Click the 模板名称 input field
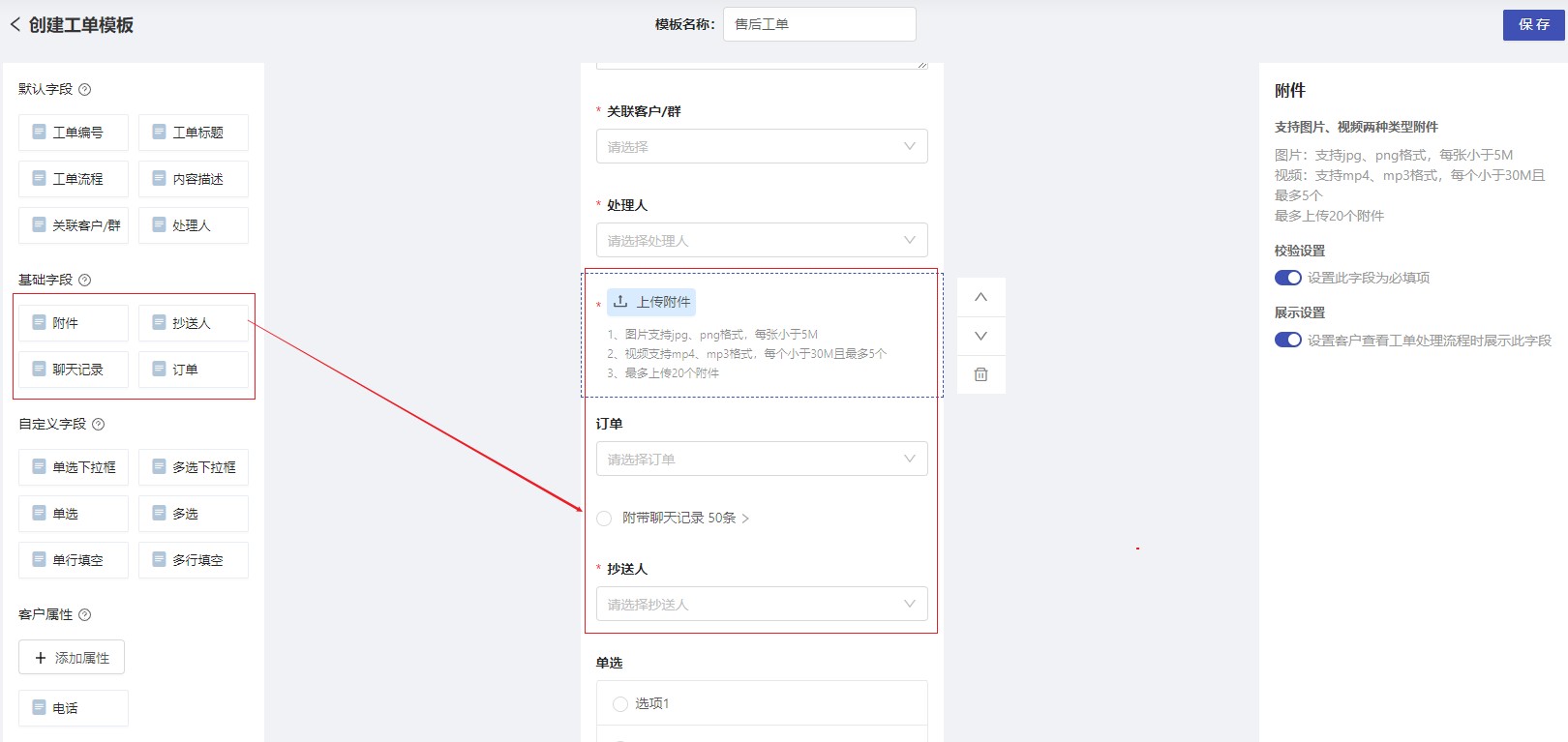 click(x=820, y=24)
